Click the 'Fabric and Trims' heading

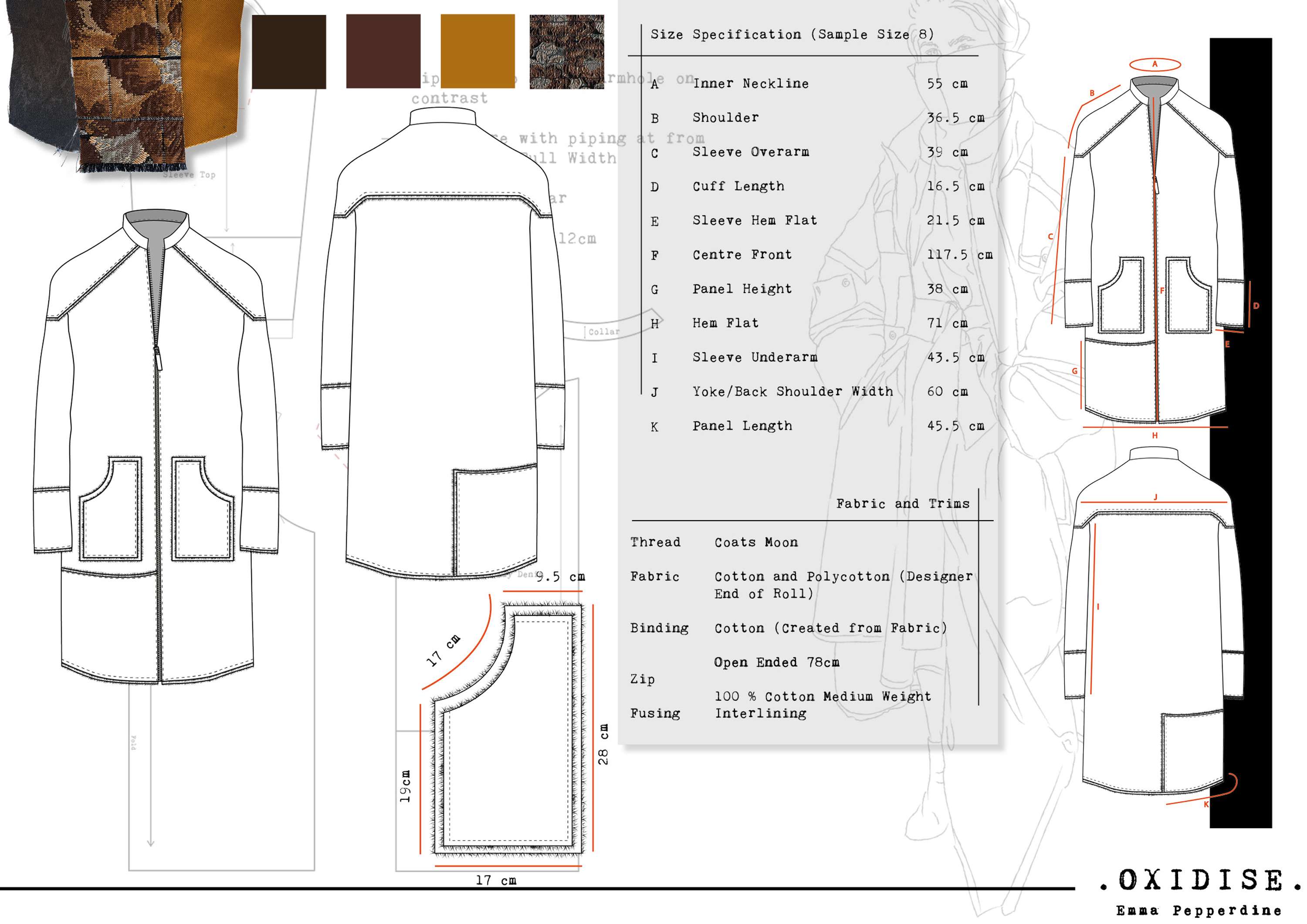click(x=902, y=503)
